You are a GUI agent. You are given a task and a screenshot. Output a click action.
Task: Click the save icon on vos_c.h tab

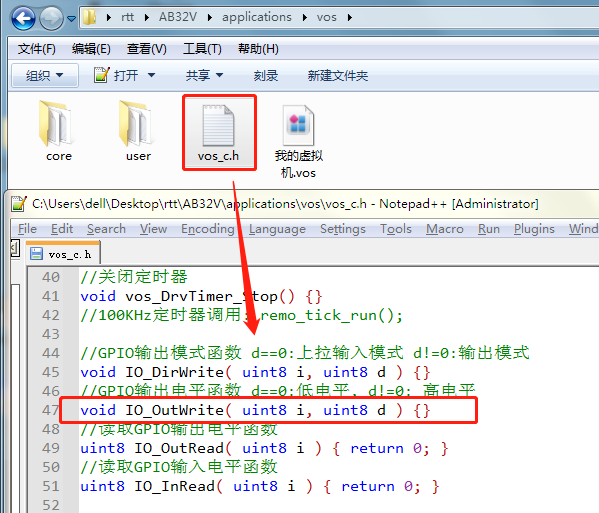tap(37, 254)
